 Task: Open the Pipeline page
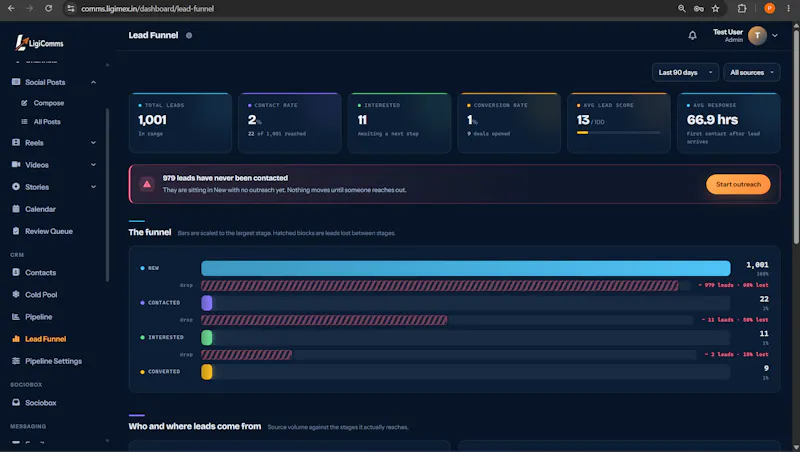click(39, 317)
